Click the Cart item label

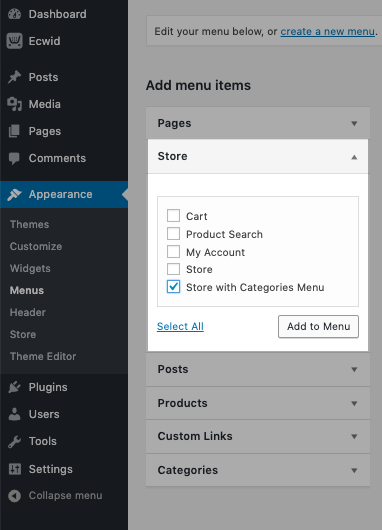tap(197, 216)
